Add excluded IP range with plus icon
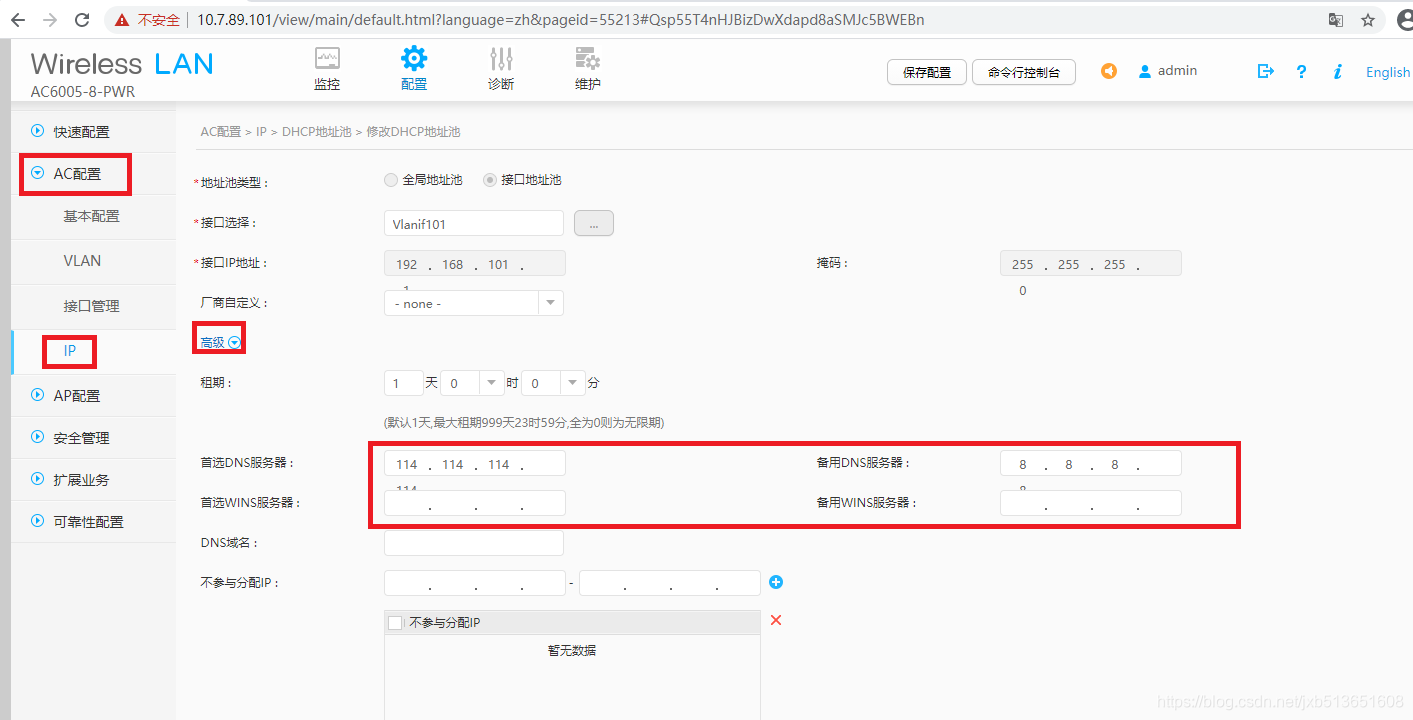The width and height of the screenshot is (1413, 720). tap(776, 582)
